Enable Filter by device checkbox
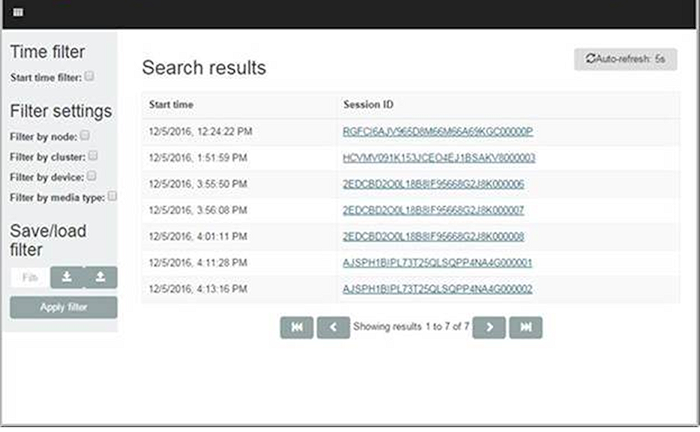Screen dimensions: 700x432 tap(90, 176)
